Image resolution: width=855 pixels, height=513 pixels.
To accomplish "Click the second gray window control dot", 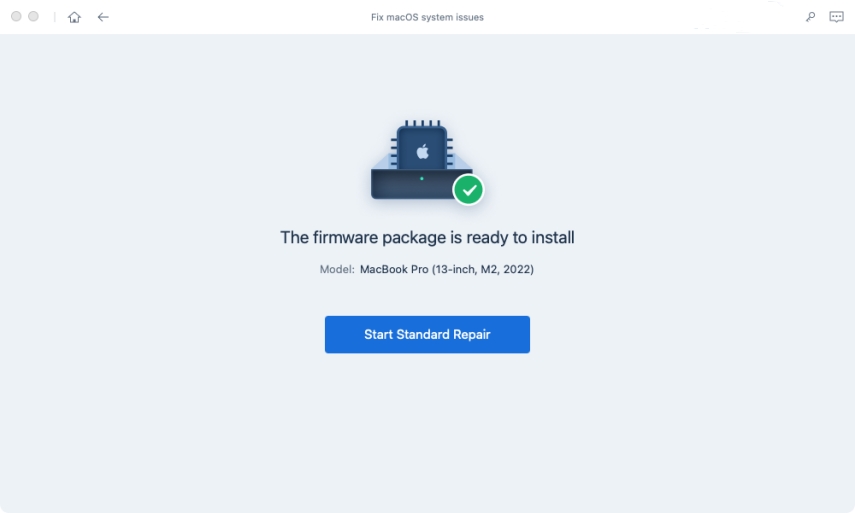I will pos(33,16).
